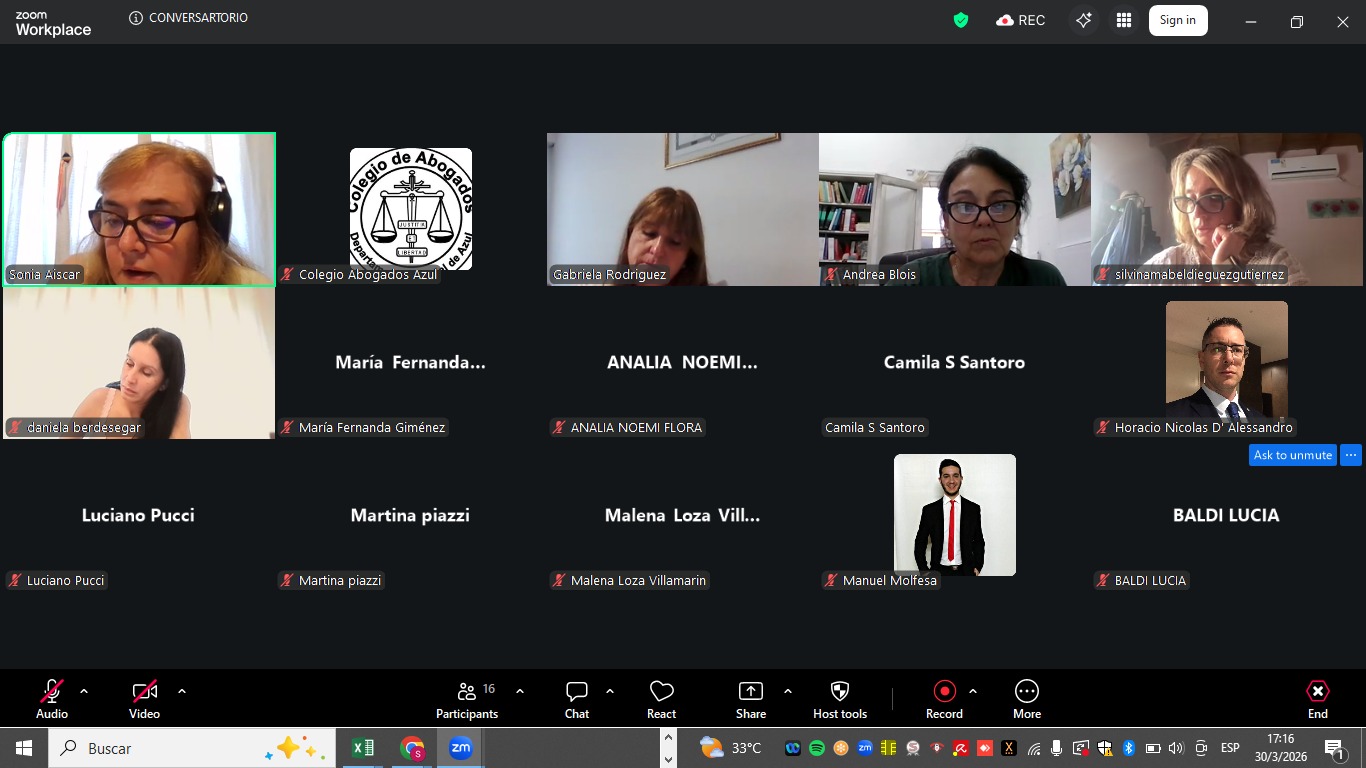Expand the Share options chevron
Image resolution: width=1366 pixels, height=768 pixels.
(x=788, y=691)
